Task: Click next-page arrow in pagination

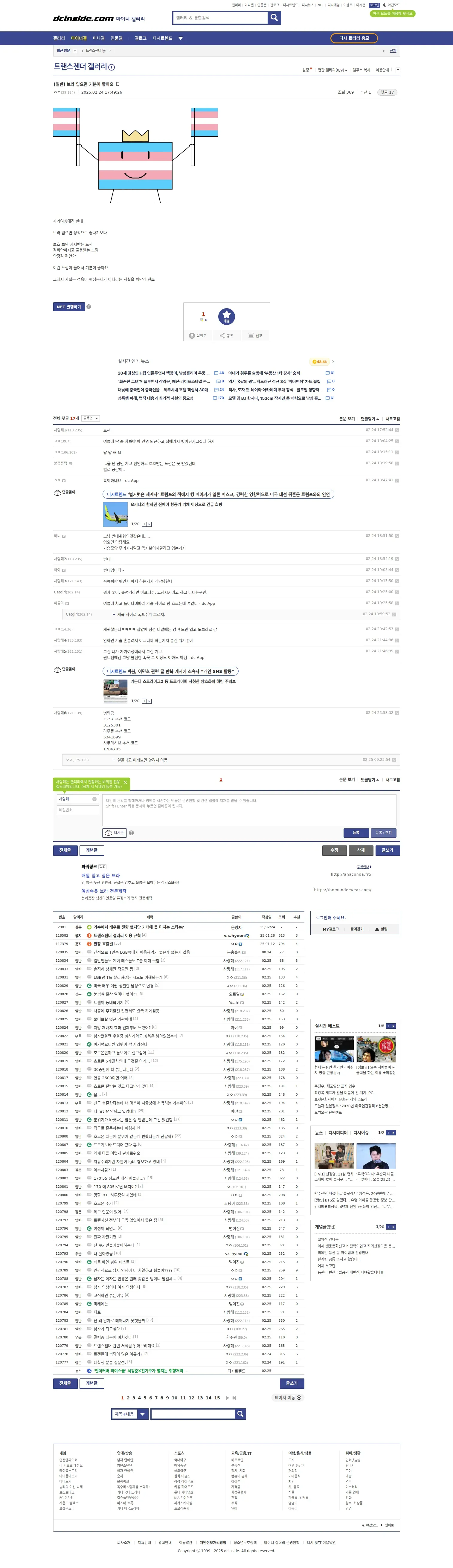Action: (227, 1398)
